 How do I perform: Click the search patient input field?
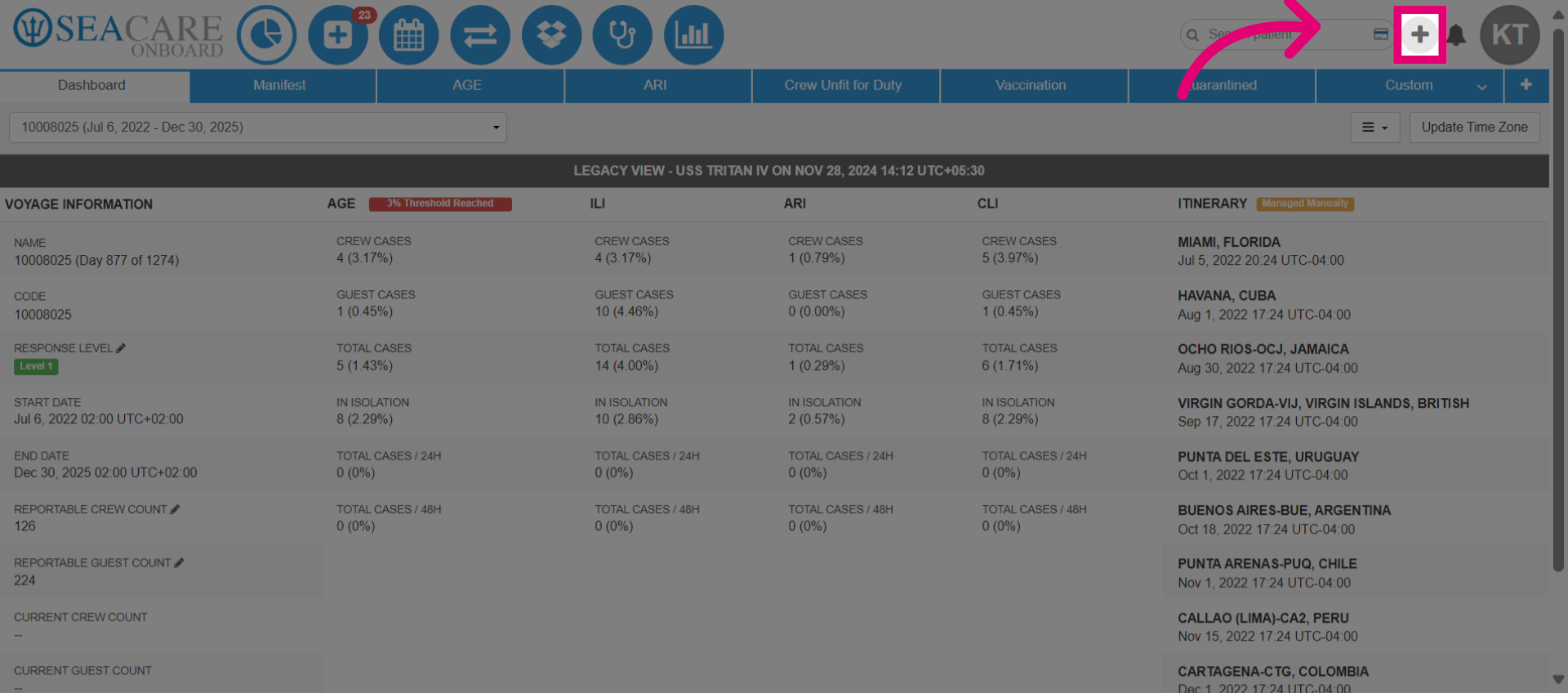1286,34
